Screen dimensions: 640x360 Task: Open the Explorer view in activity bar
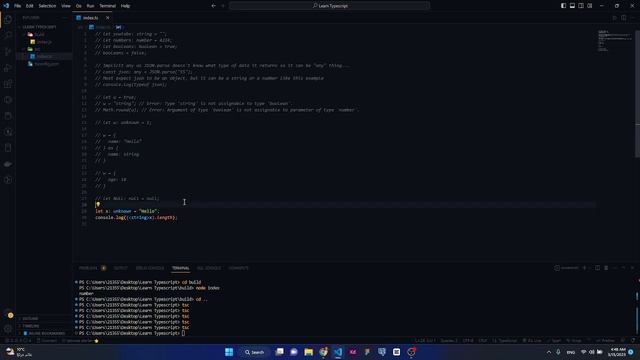8,19
